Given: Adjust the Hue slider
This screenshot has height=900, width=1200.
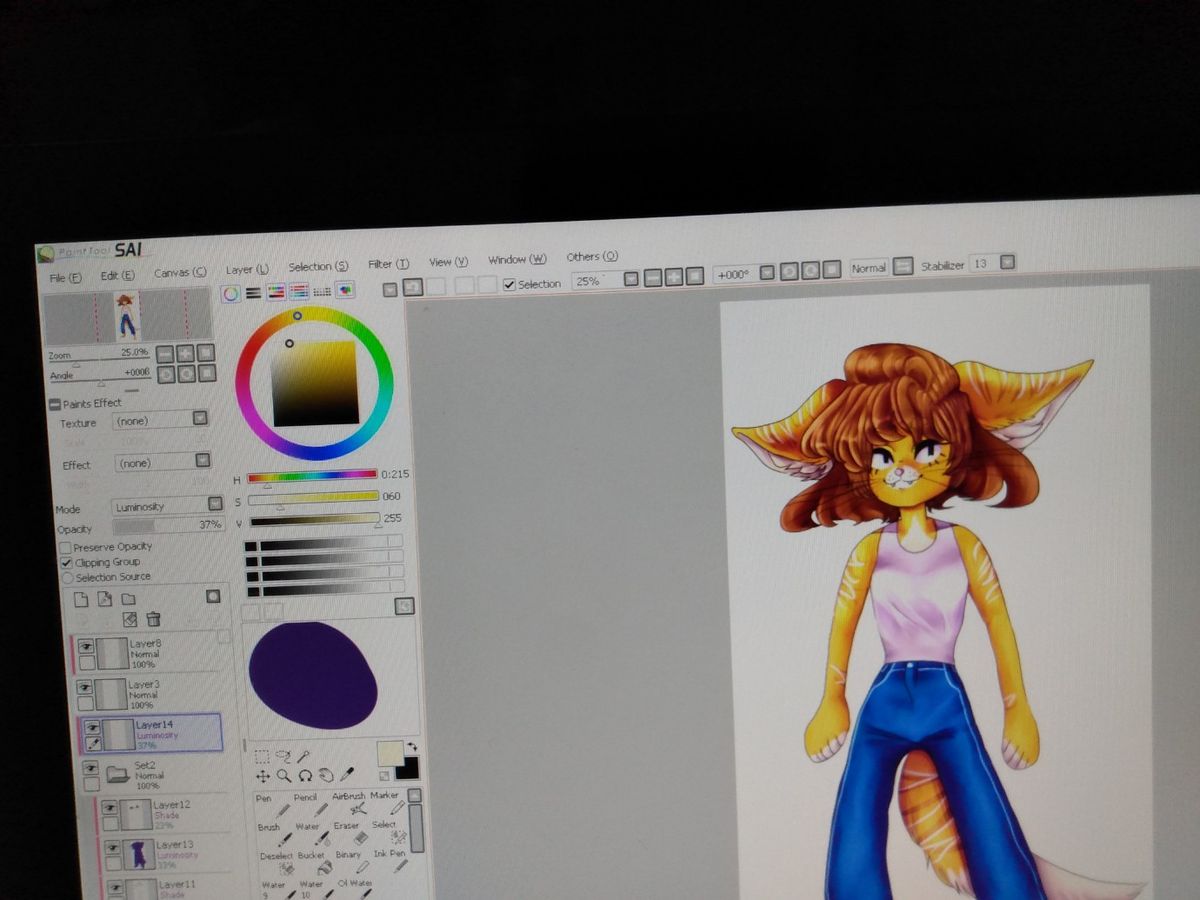Looking at the screenshot, I should tap(313, 476).
